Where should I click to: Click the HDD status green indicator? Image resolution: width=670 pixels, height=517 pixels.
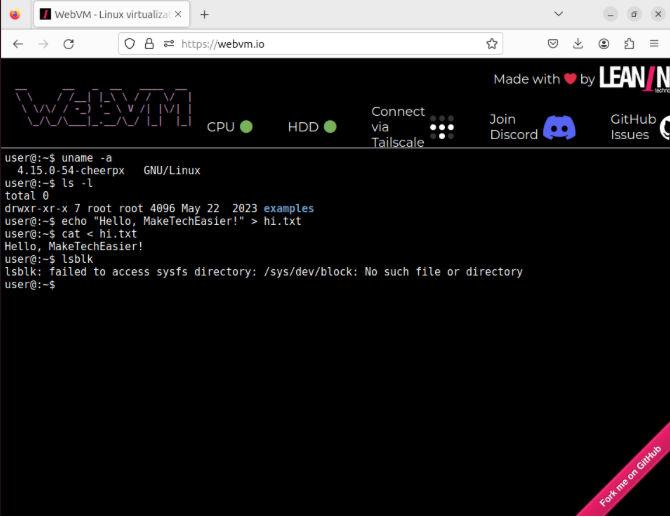click(x=330, y=126)
